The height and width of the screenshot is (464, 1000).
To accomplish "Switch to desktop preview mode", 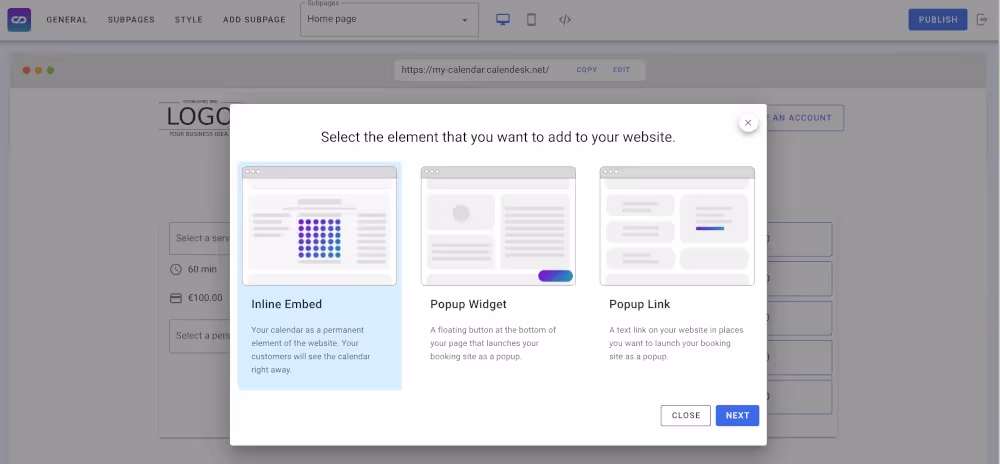I will click(503, 20).
